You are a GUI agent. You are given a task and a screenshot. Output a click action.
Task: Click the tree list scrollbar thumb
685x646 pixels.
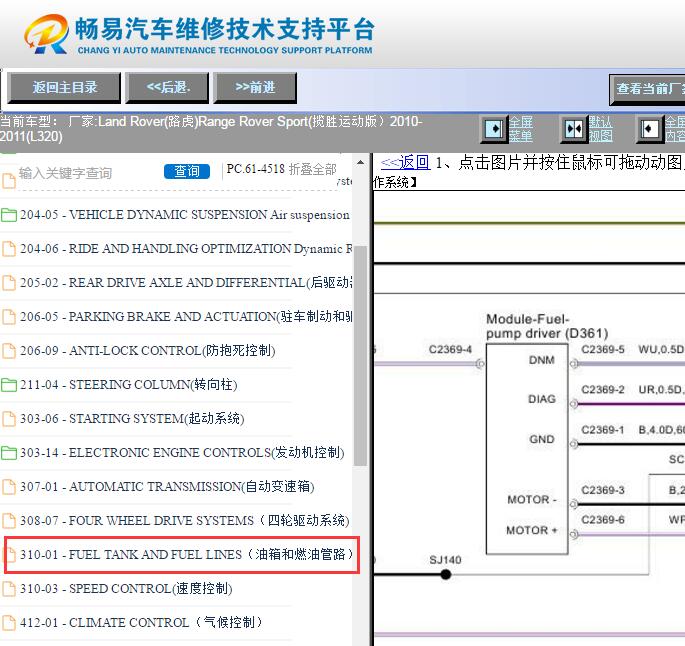point(360,356)
